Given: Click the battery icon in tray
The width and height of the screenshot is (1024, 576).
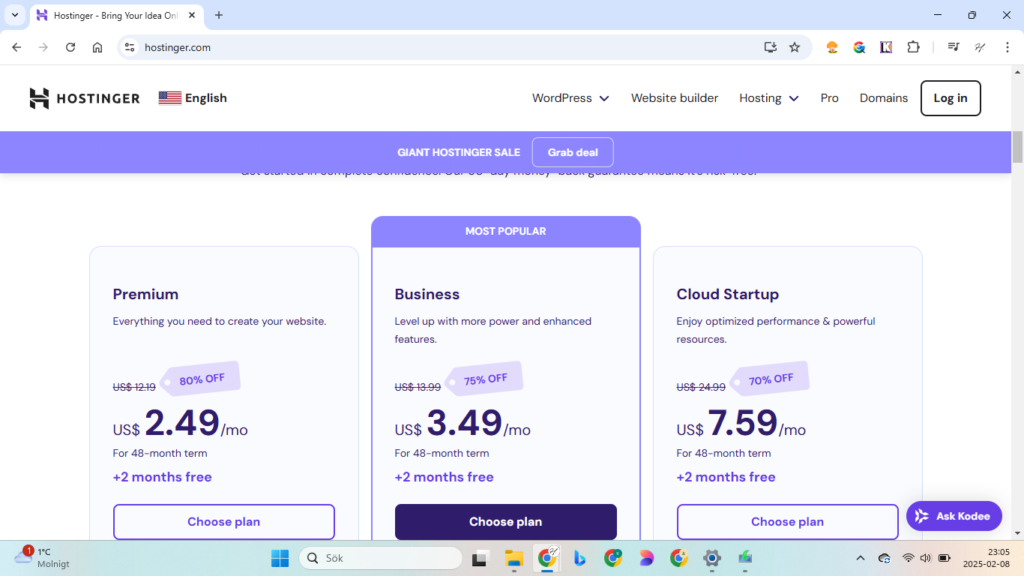Looking at the screenshot, I should click(944, 558).
